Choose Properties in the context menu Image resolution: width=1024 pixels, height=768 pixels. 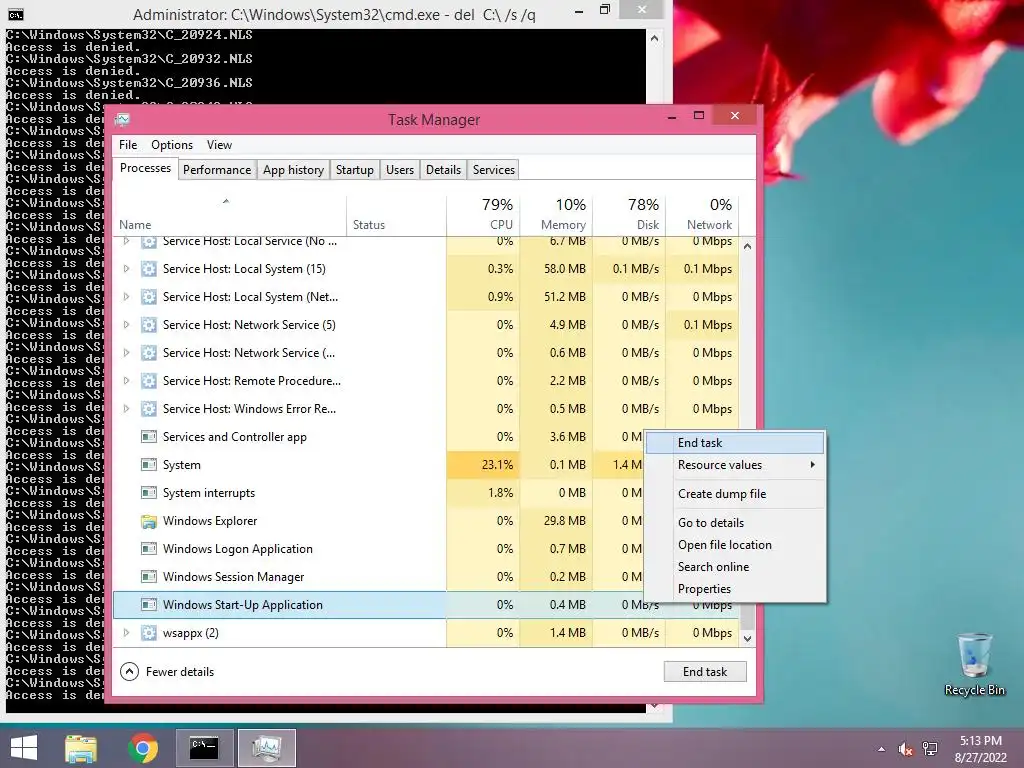click(x=735, y=589)
